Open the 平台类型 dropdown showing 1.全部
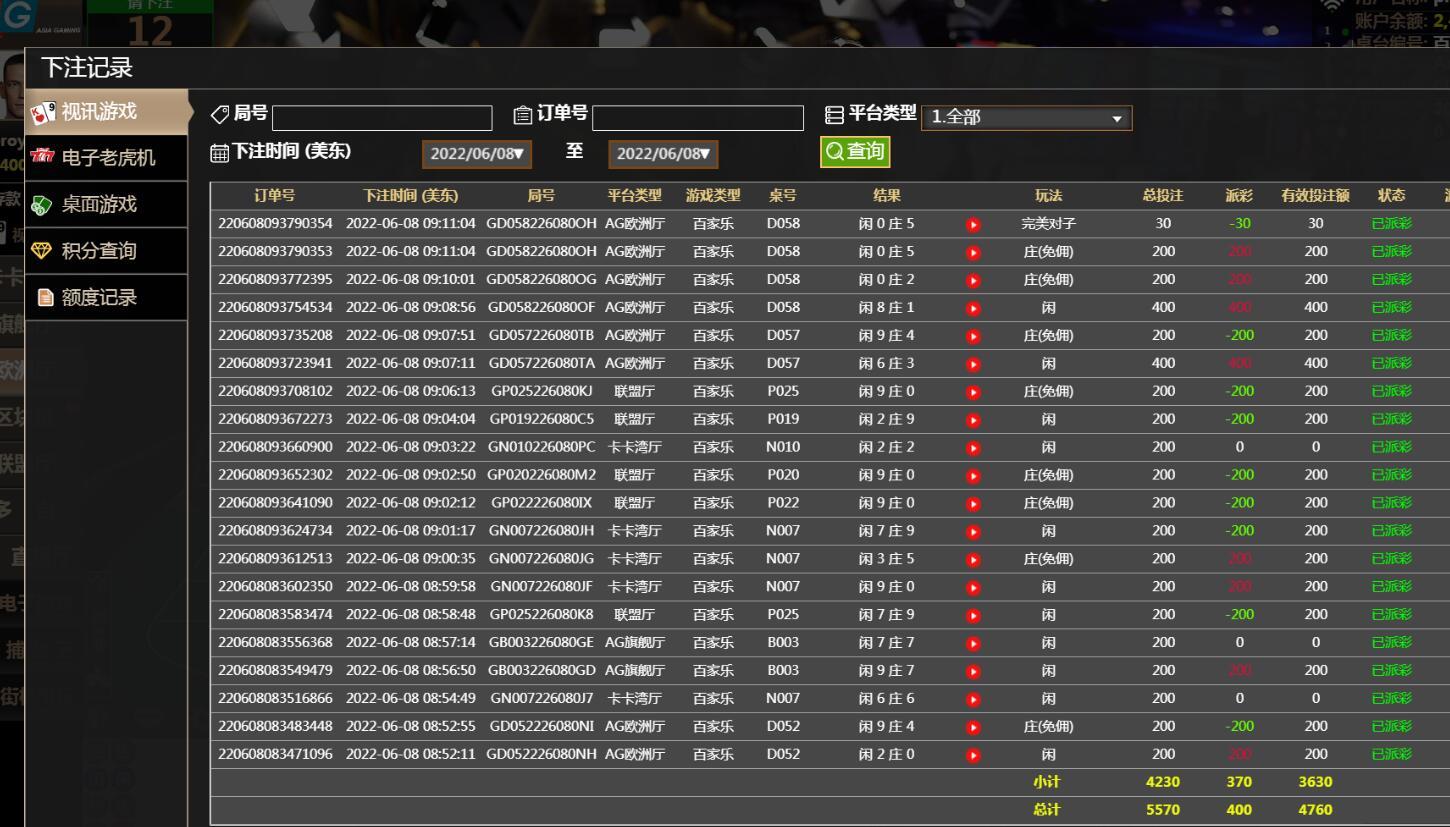The width and height of the screenshot is (1450, 827). tap(1027, 118)
